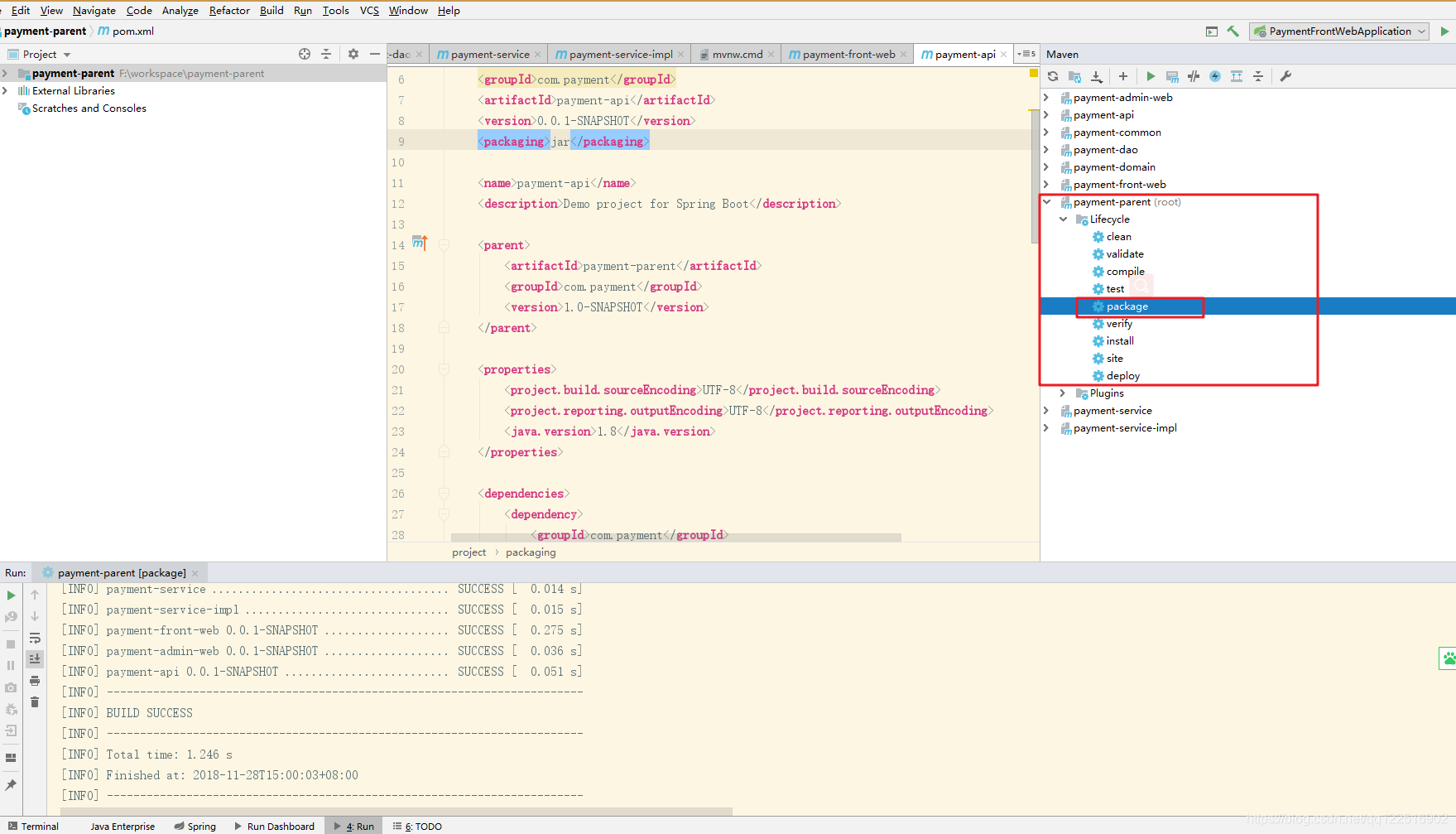Click the editor's vertical scrollbar thumb
Viewport: 1456px width, 834px height.
tap(1035, 176)
